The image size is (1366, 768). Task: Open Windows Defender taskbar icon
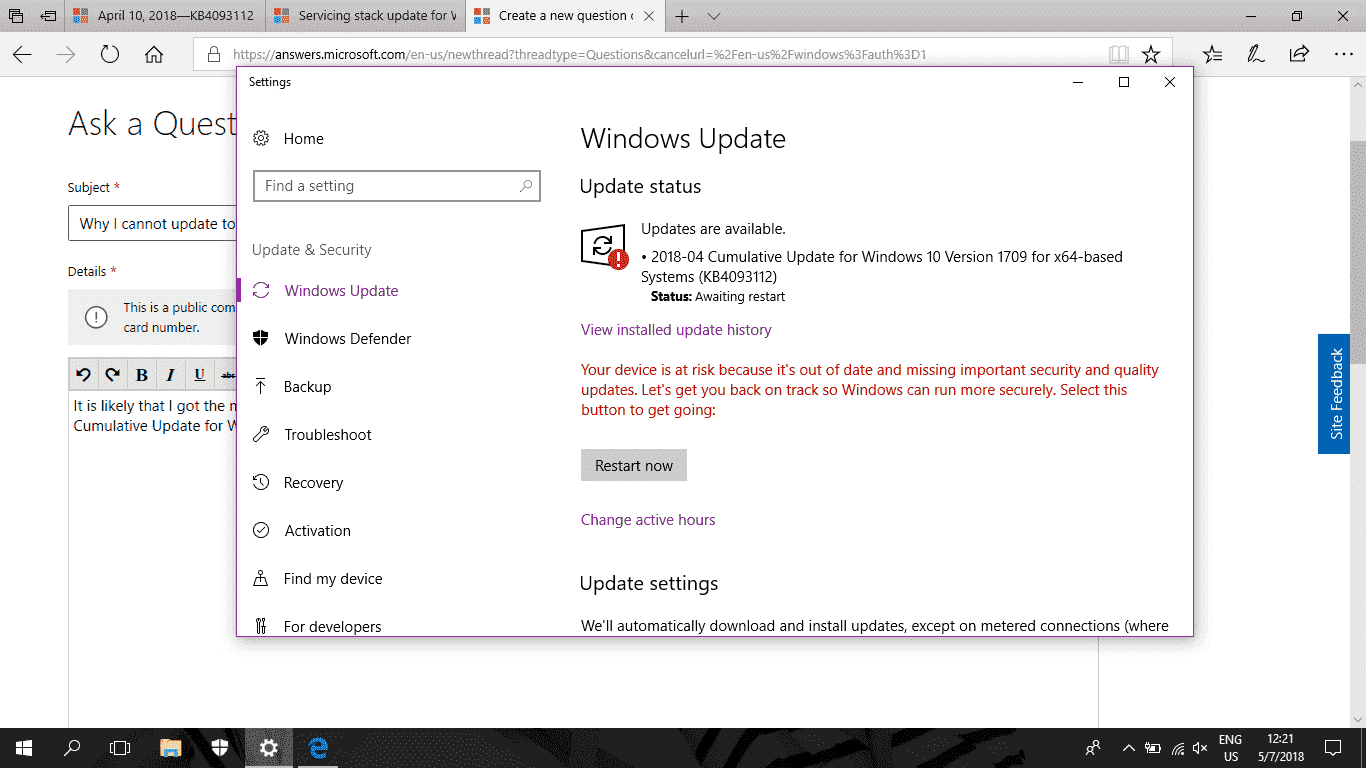coord(220,748)
